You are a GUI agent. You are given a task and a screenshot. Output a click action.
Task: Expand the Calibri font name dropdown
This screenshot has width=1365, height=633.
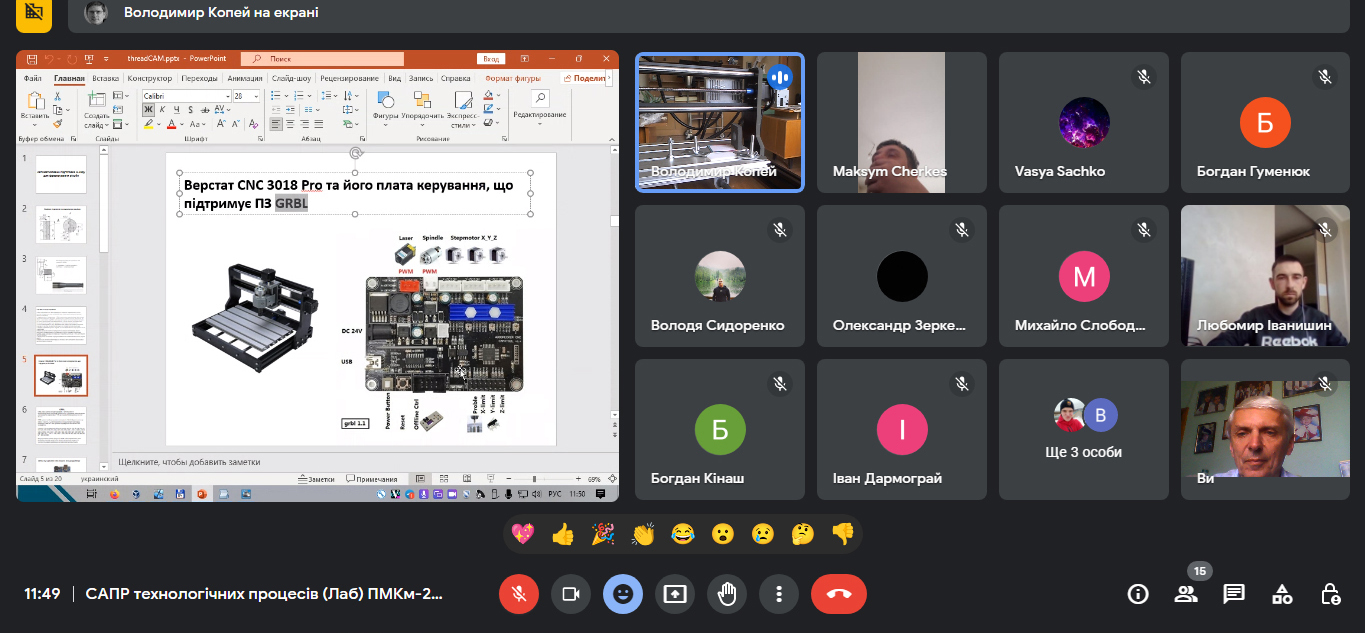tap(228, 96)
